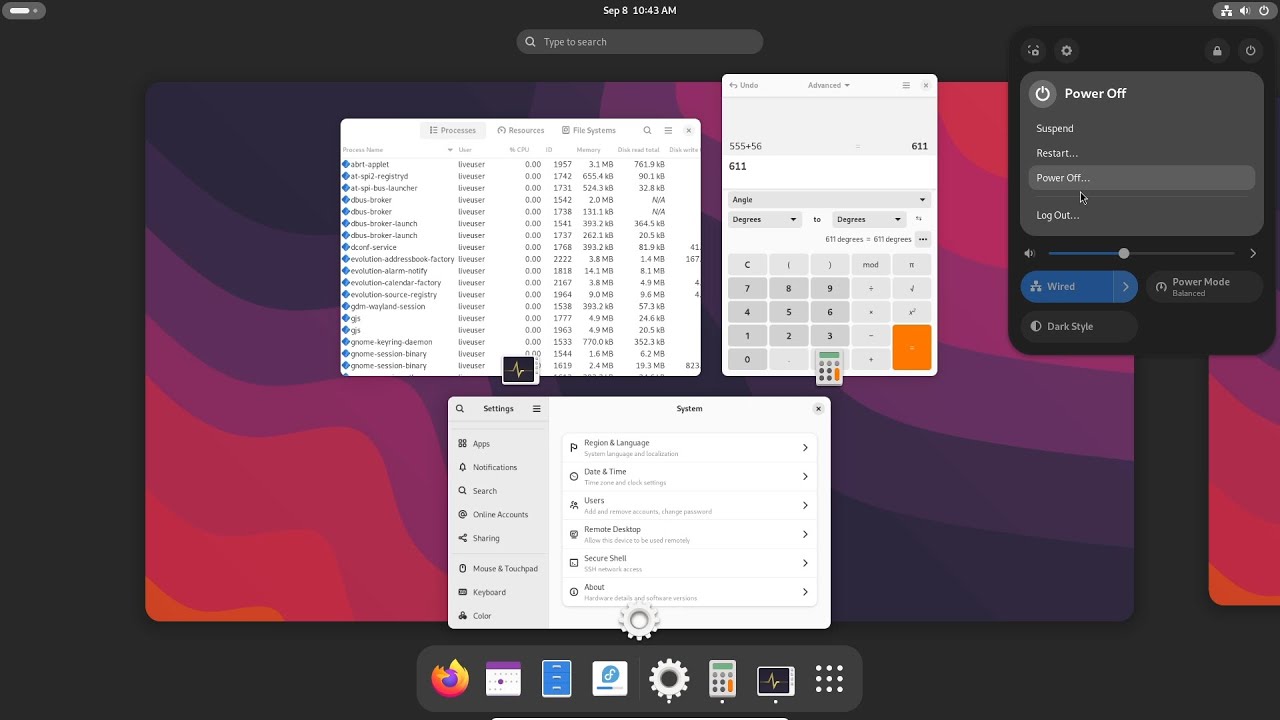Show the applications grid from the dock
This screenshot has height=720, width=1280.
829,680
